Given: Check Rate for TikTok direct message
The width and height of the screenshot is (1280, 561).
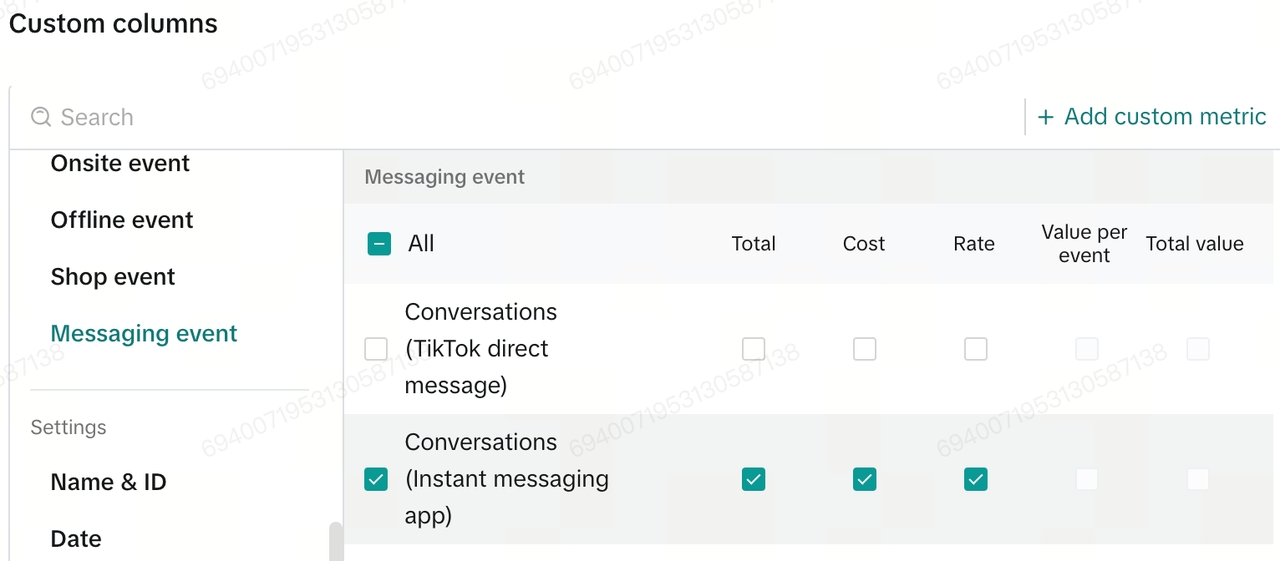Looking at the screenshot, I should (976, 349).
